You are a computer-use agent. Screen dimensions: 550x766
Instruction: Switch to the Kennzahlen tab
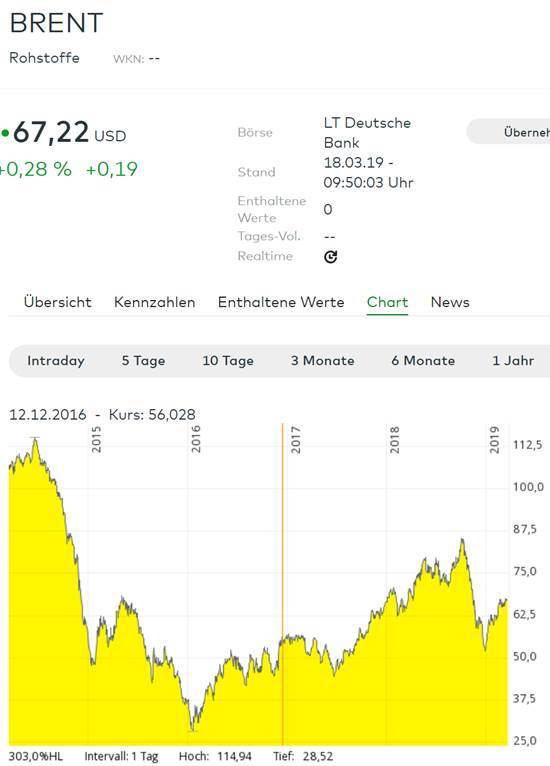[x=154, y=302]
